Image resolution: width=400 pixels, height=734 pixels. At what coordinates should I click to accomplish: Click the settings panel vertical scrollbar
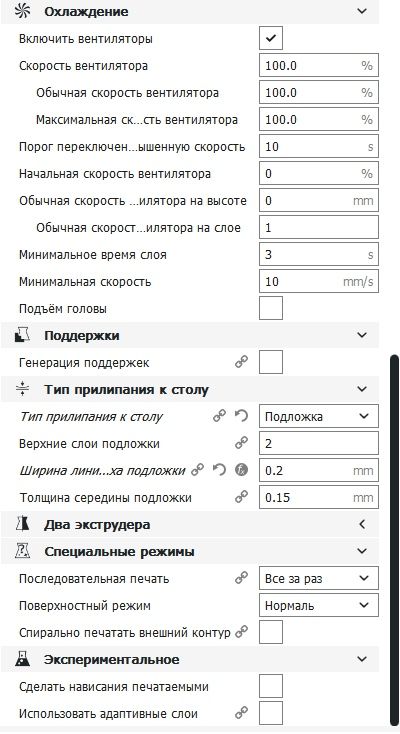[394, 541]
